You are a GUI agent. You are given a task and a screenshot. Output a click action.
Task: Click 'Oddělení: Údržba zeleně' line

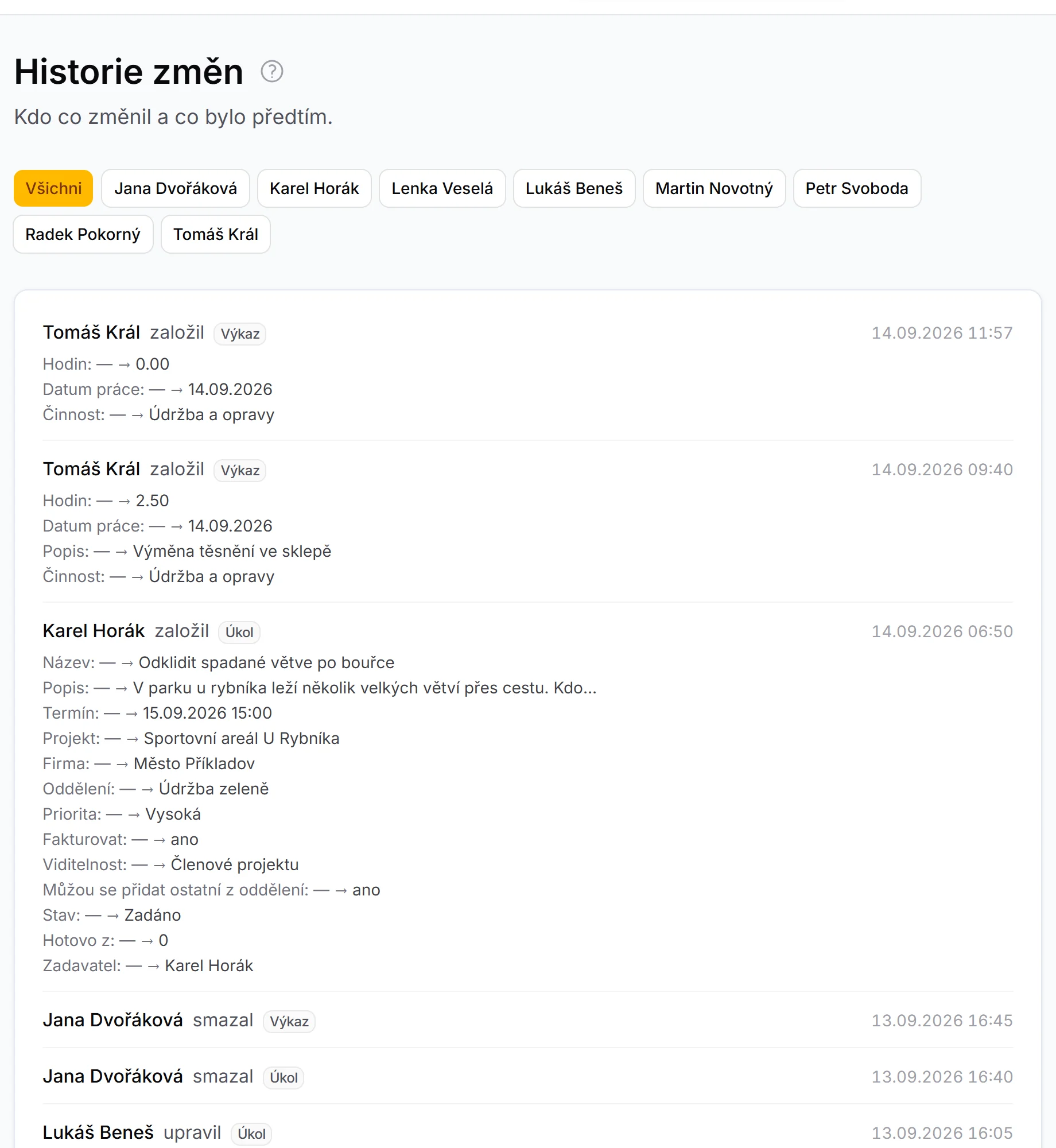coord(156,789)
